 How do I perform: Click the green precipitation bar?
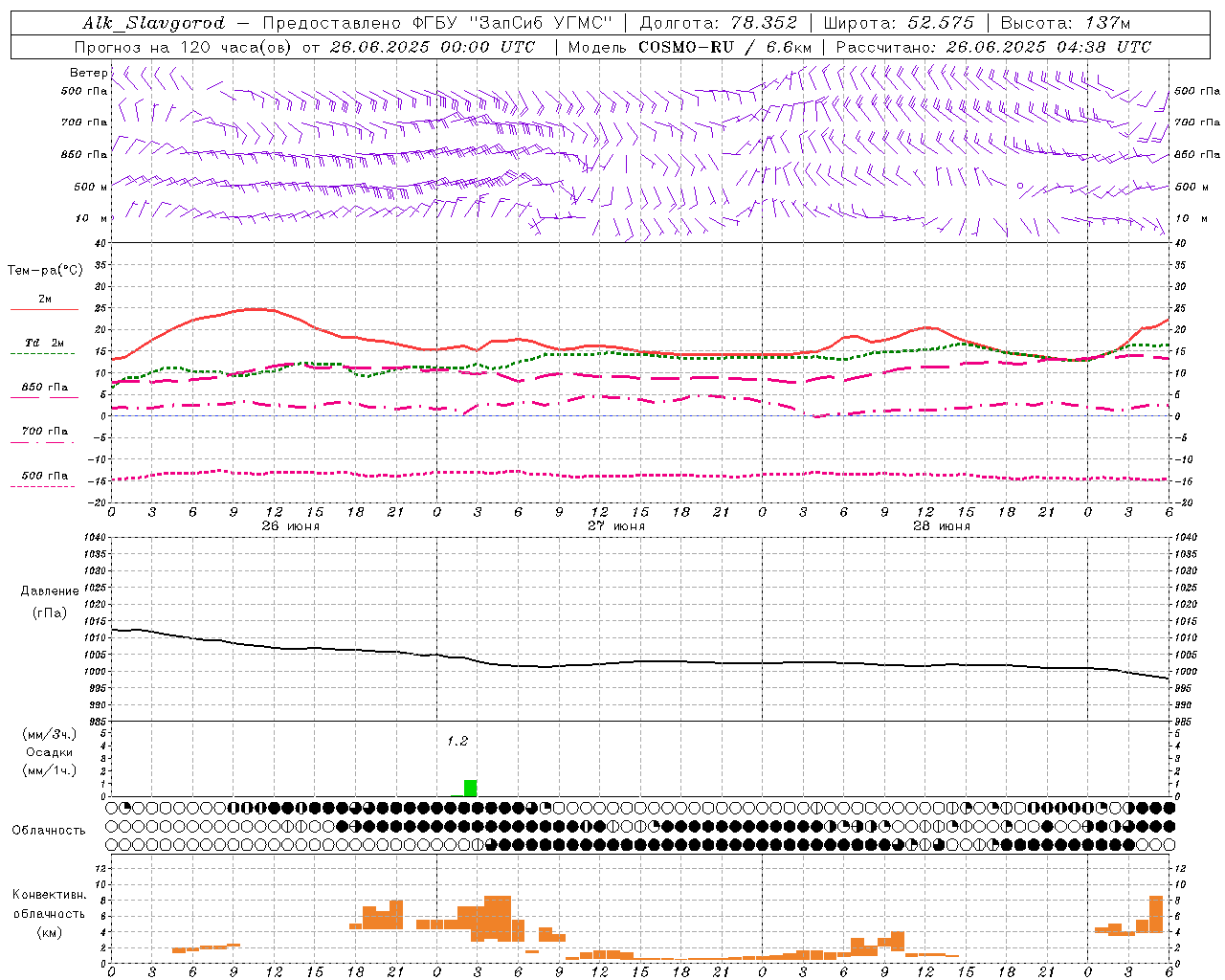[470, 789]
